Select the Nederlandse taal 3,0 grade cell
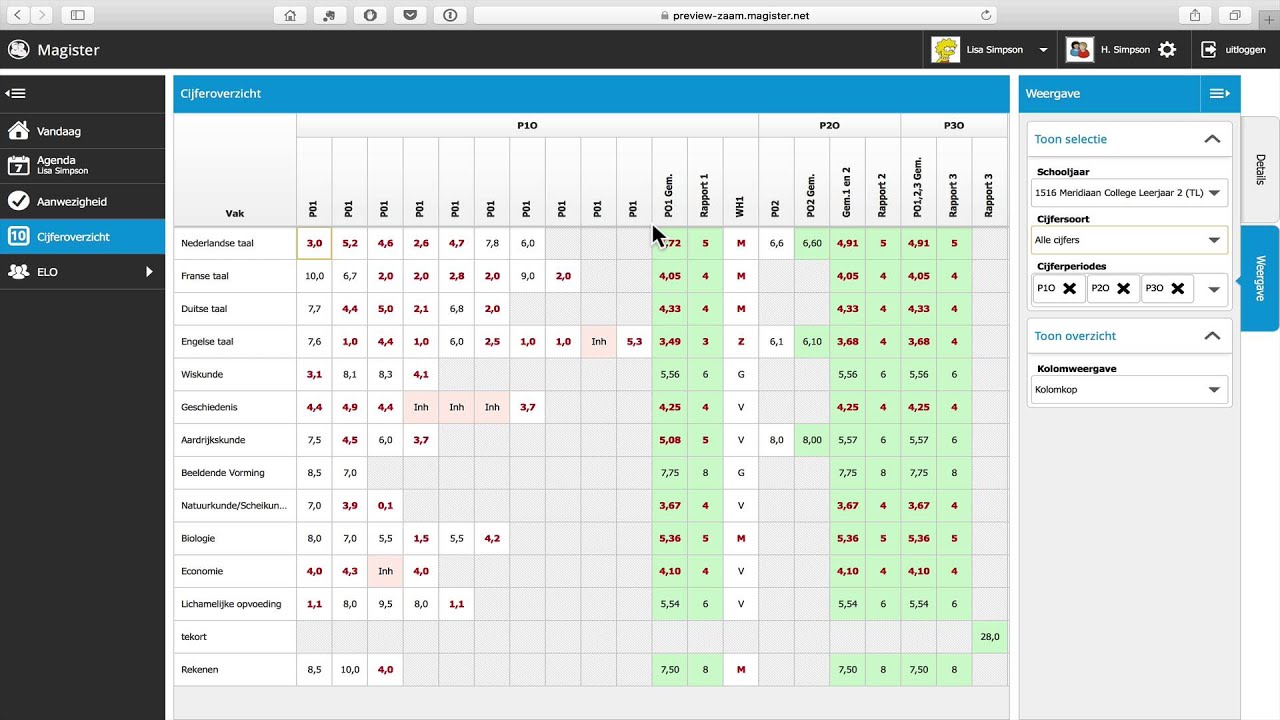The image size is (1280, 720). (314, 243)
